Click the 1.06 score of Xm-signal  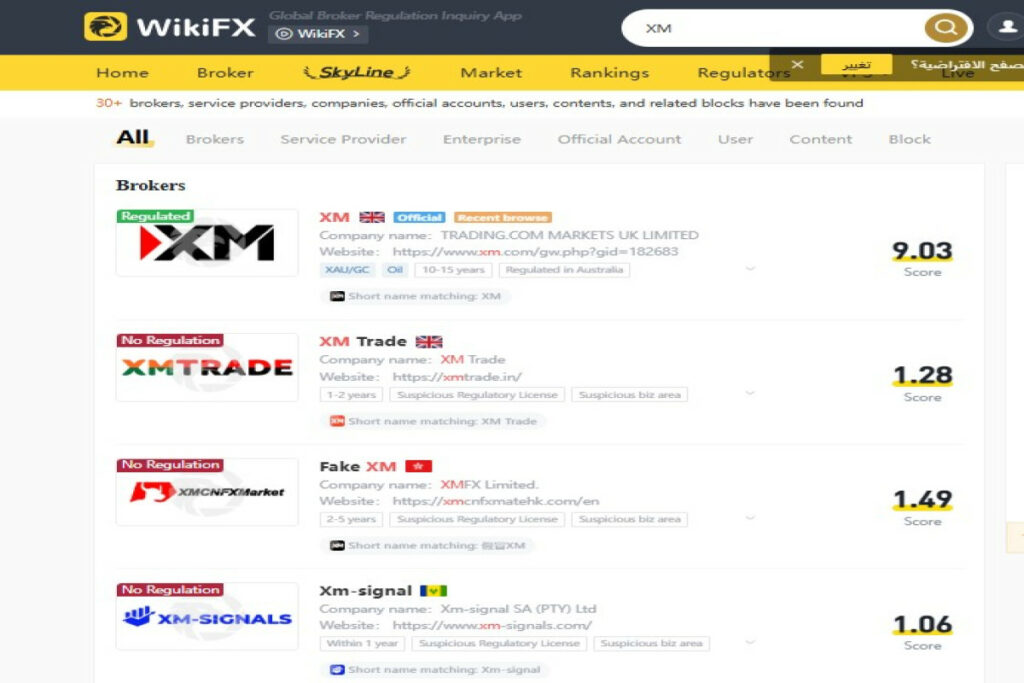(922, 625)
